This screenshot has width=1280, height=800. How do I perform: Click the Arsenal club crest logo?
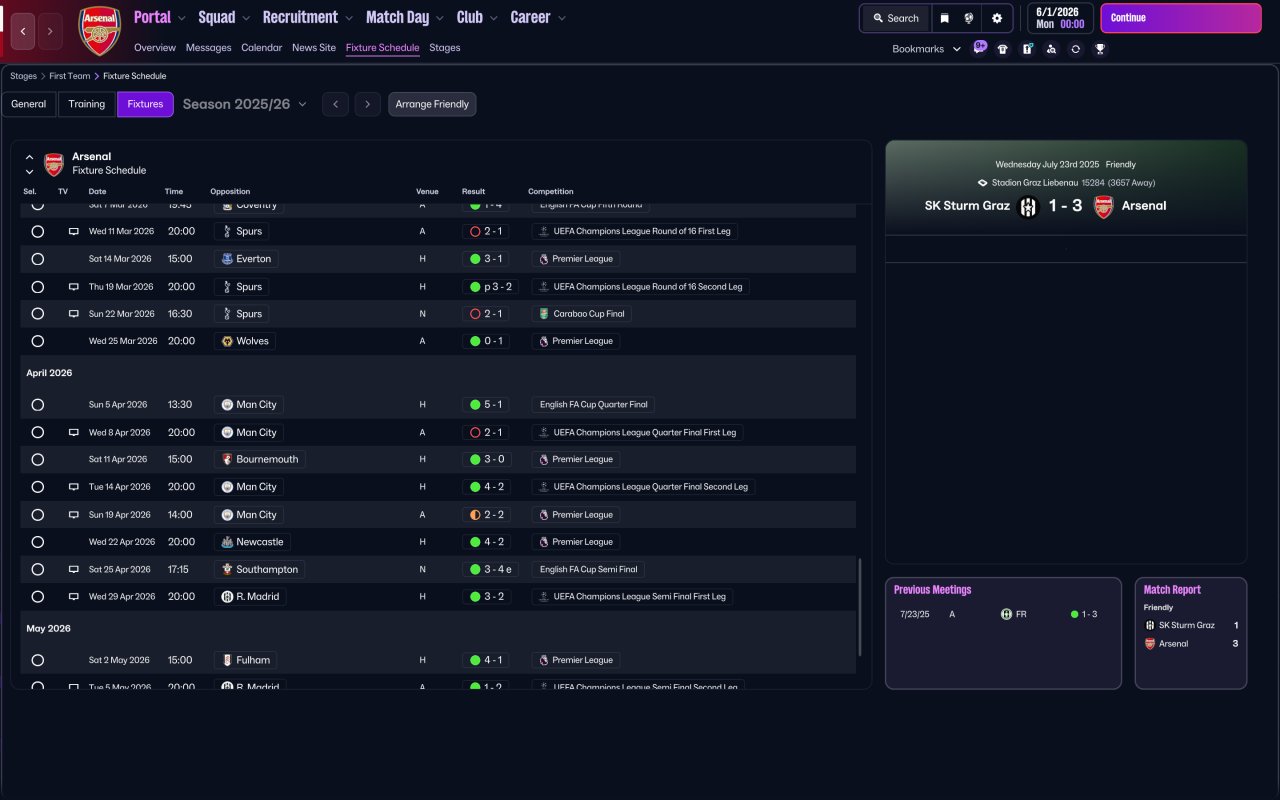[99, 31]
